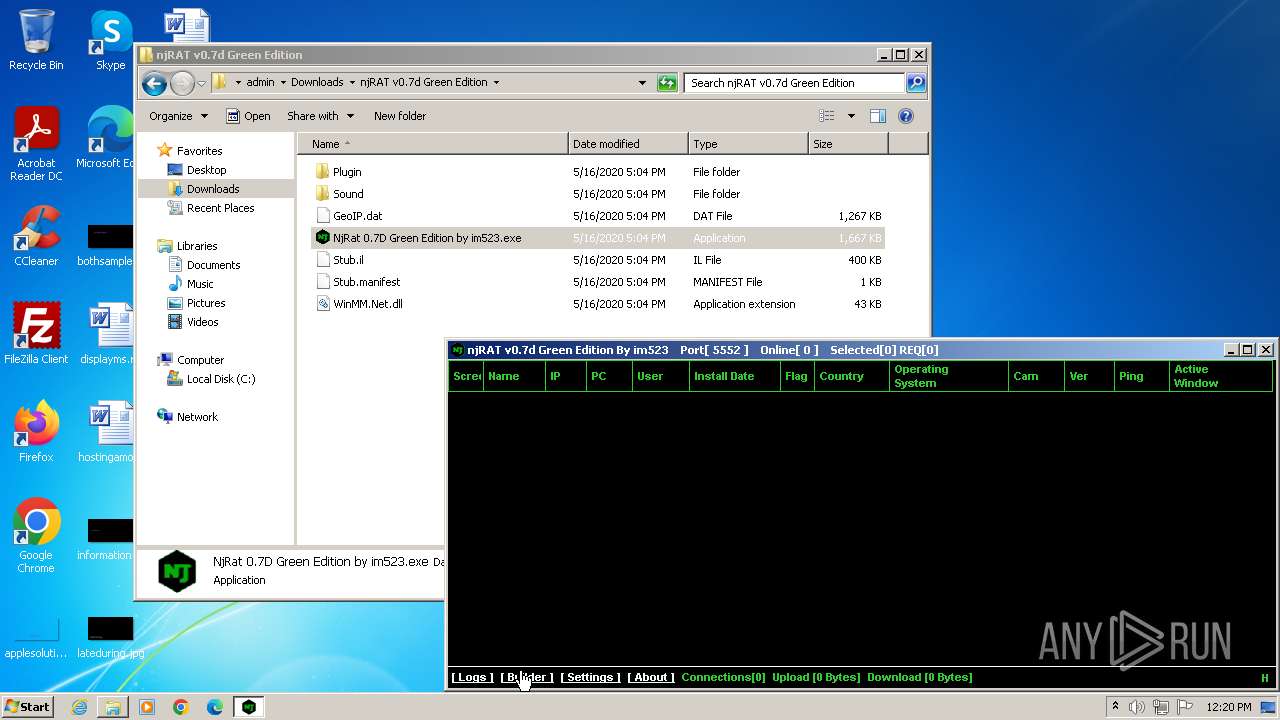Viewport: 1280px width, 720px height.
Task: Select the Stub.manifest file
Action: 366,282
